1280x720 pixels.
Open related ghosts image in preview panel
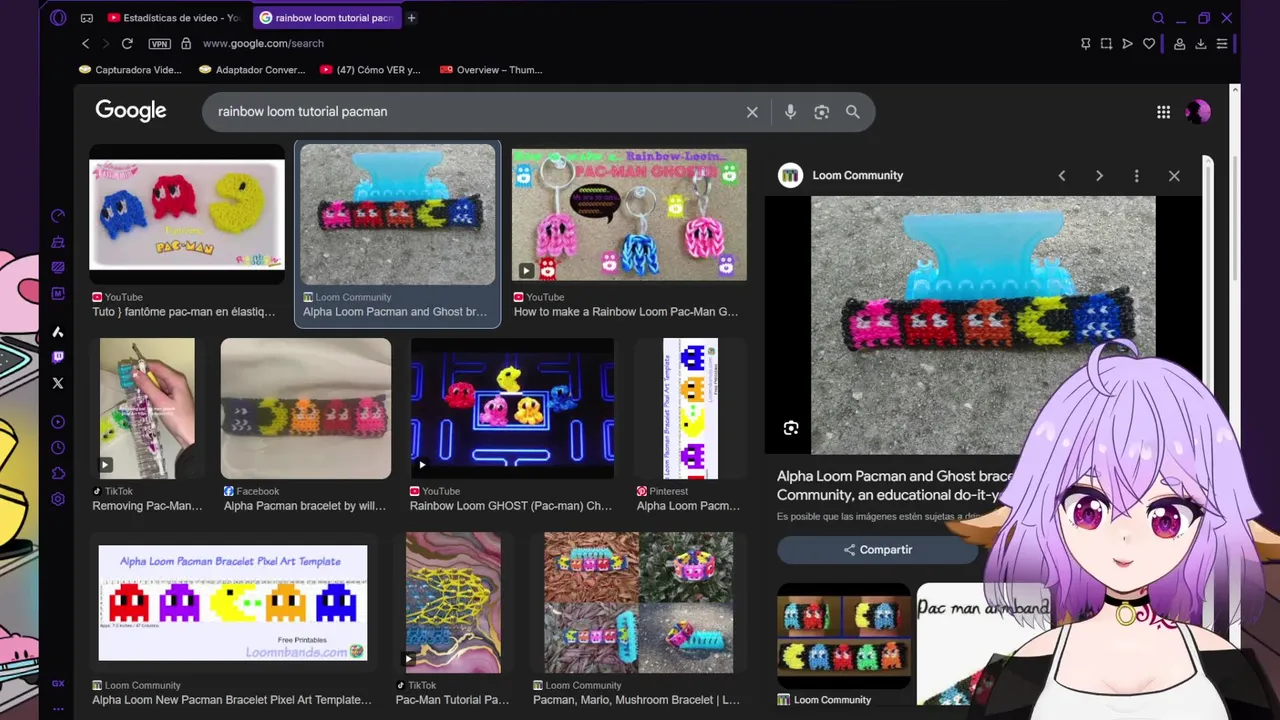(x=844, y=636)
